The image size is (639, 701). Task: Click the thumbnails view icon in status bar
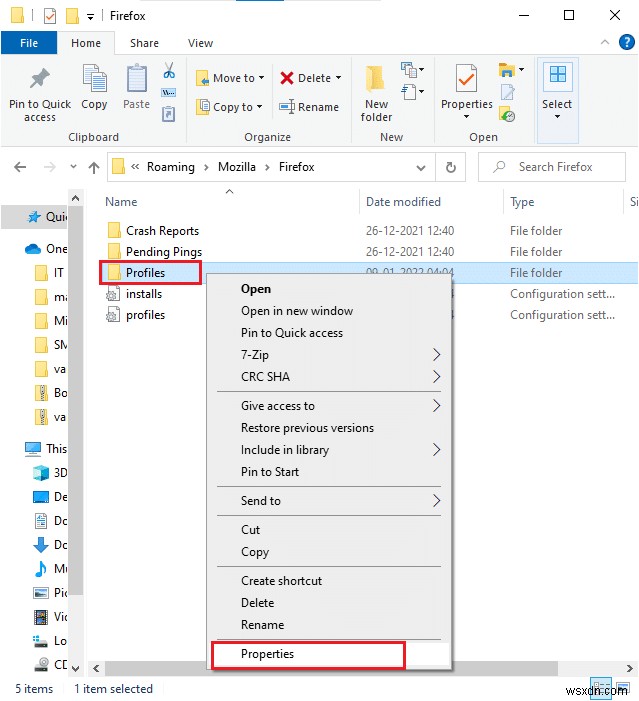point(622,688)
